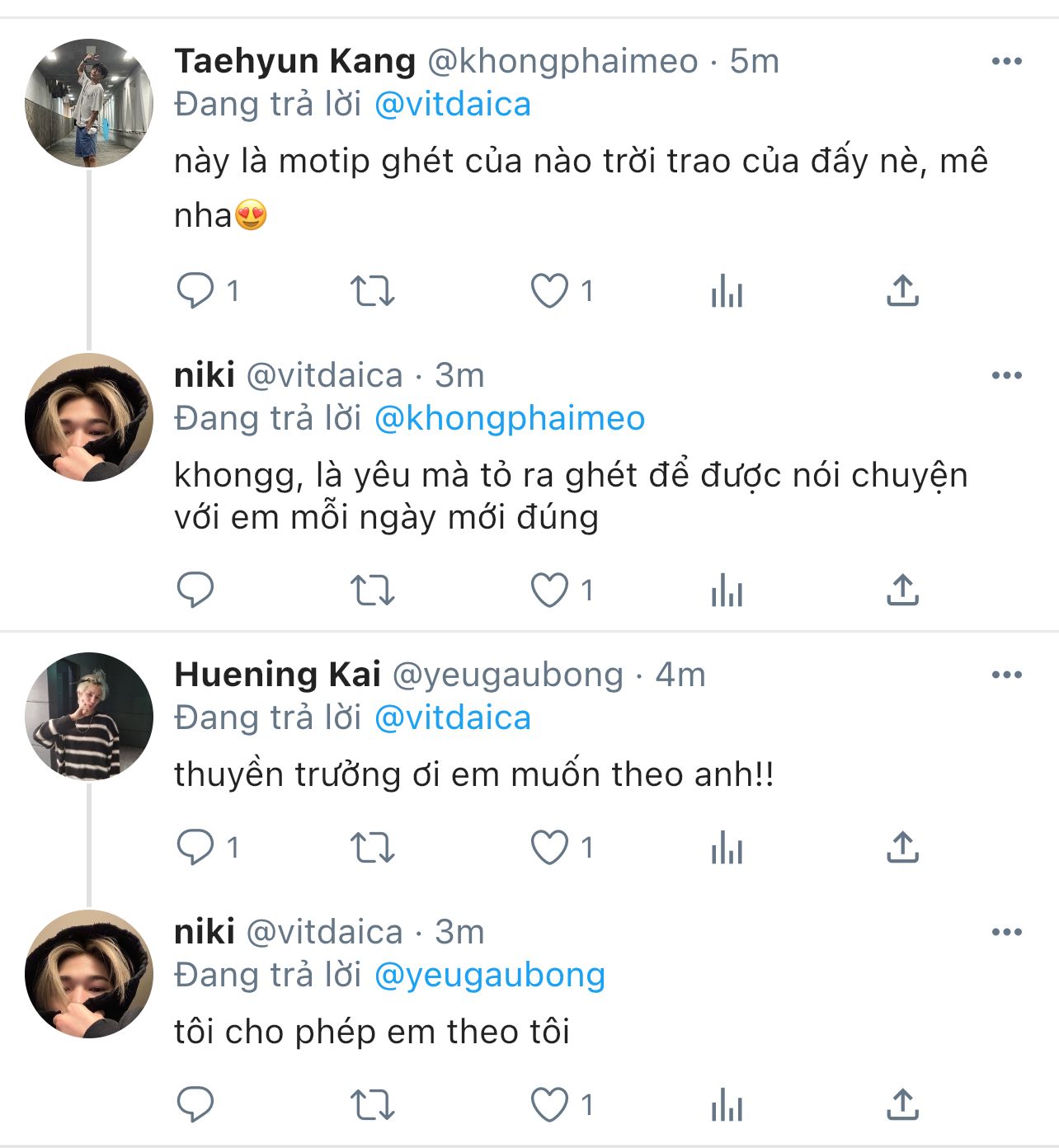The height and width of the screenshot is (1148, 1059).
Task: Like niki's reply to @khongphaimeo
Action: 549,590
